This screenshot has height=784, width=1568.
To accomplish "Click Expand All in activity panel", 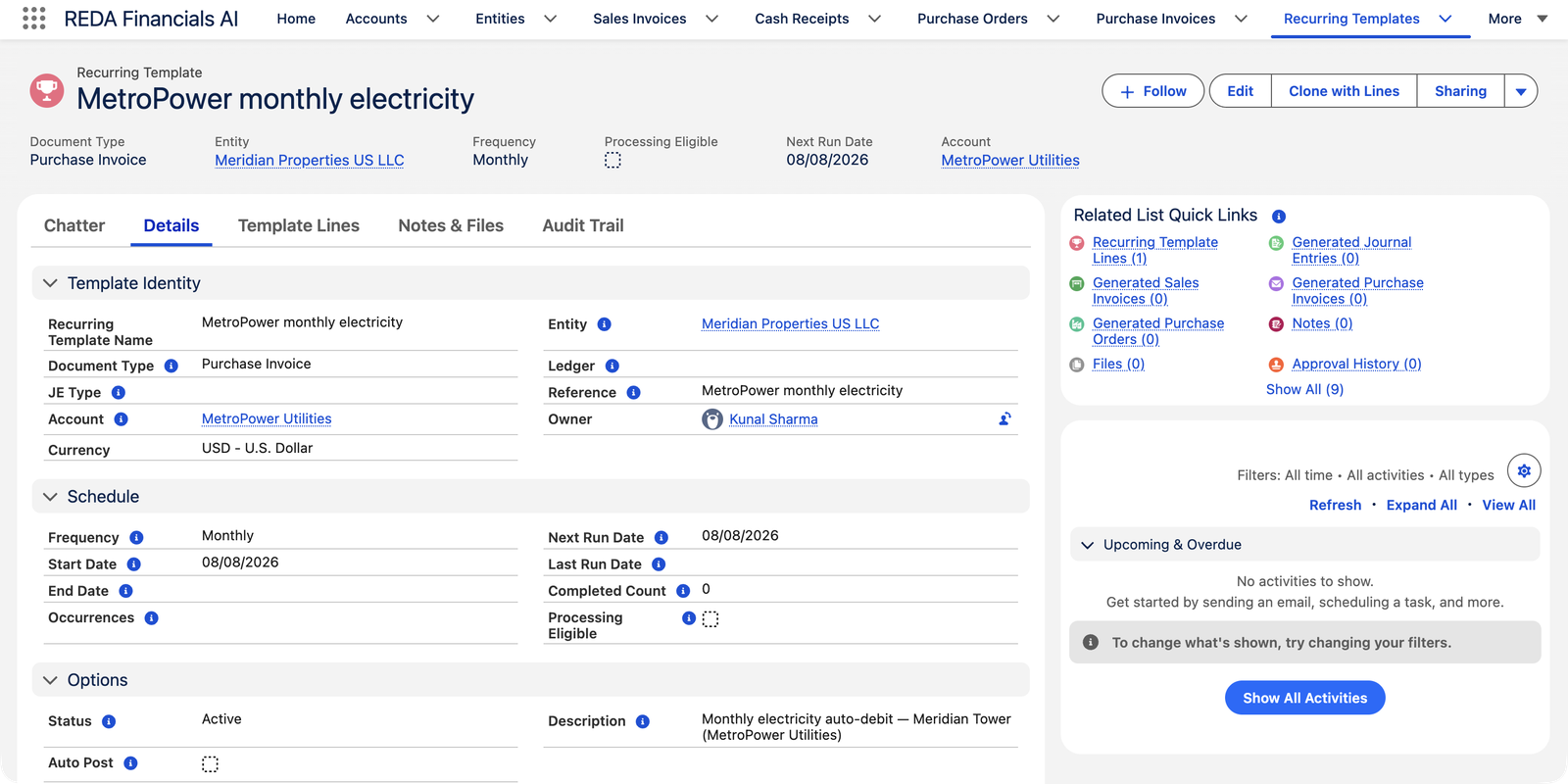I will [1421, 505].
